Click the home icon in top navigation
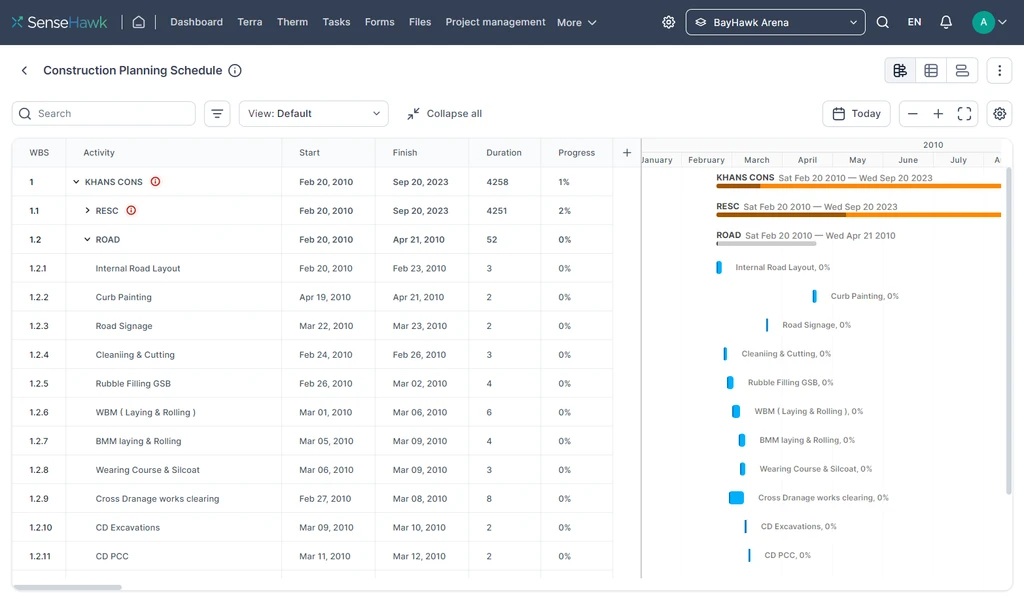Image resolution: width=1024 pixels, height=603 pixels. 139,22
